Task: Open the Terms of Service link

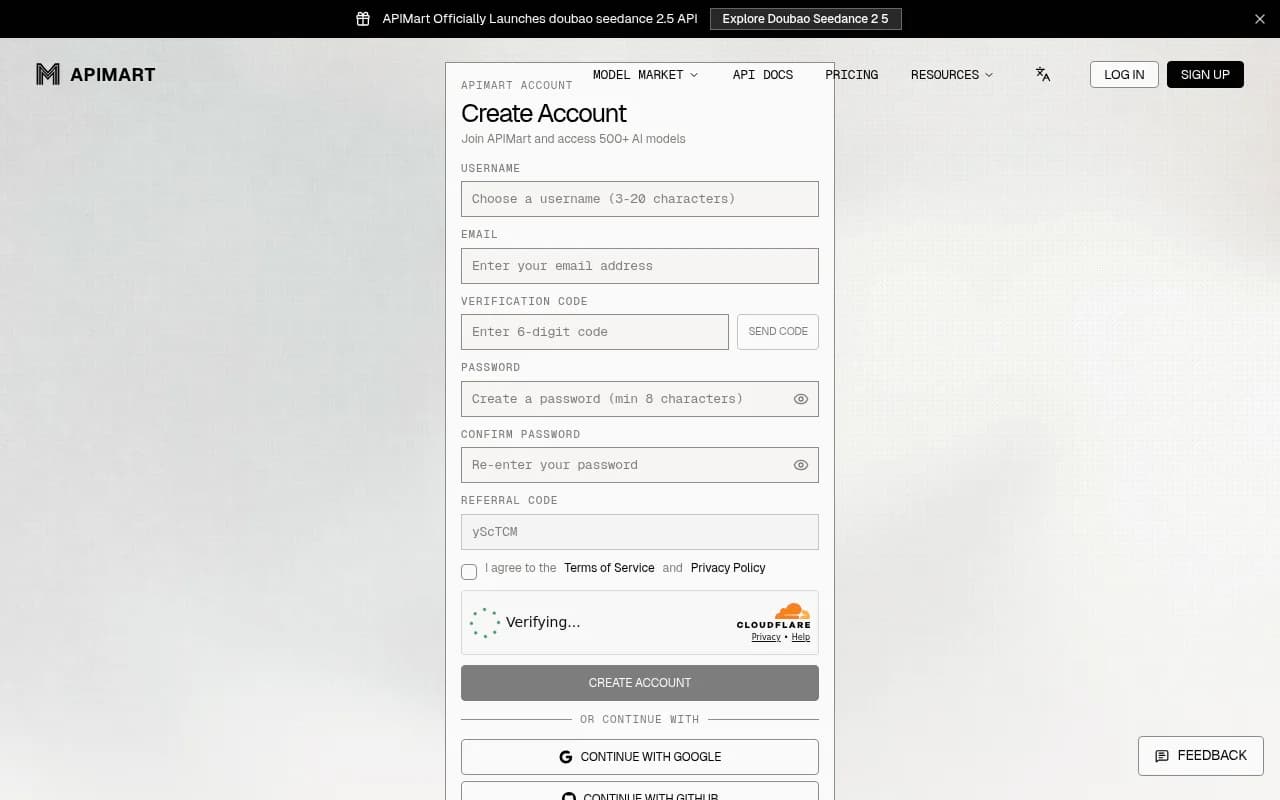Action: click(609, 568)
